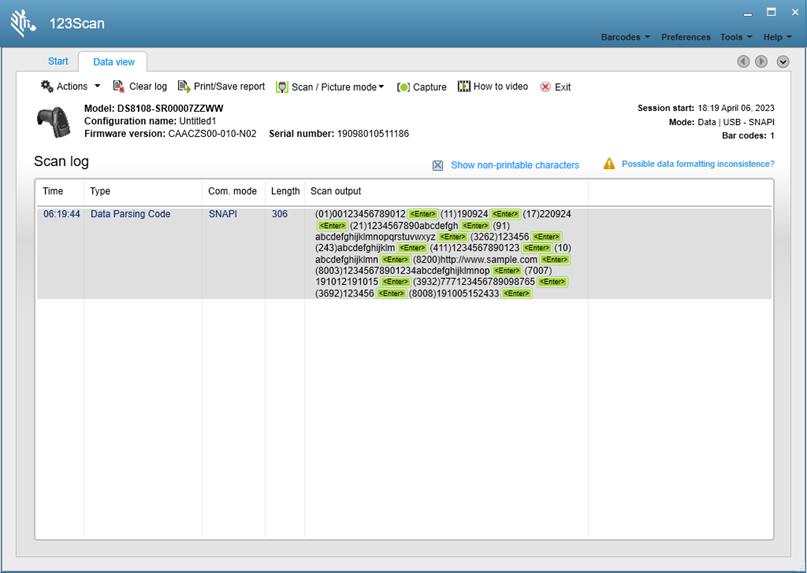Open the How to video icon

tap(464, 87)
